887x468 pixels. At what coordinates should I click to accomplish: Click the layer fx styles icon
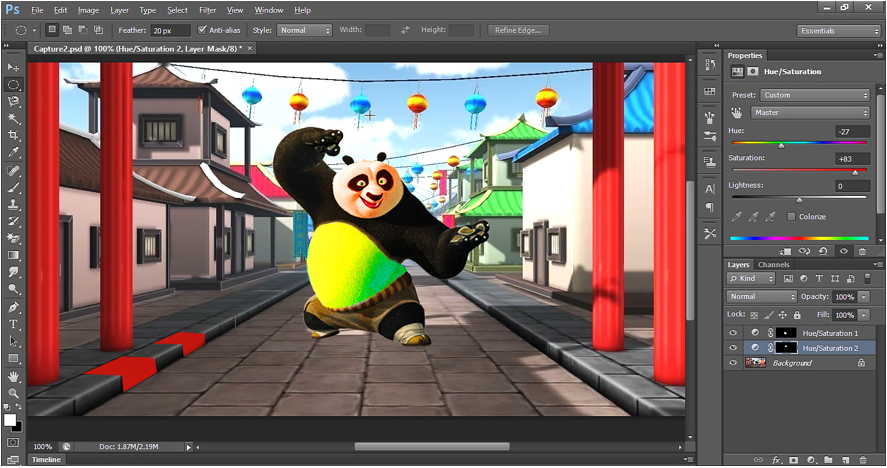[777, 460]
